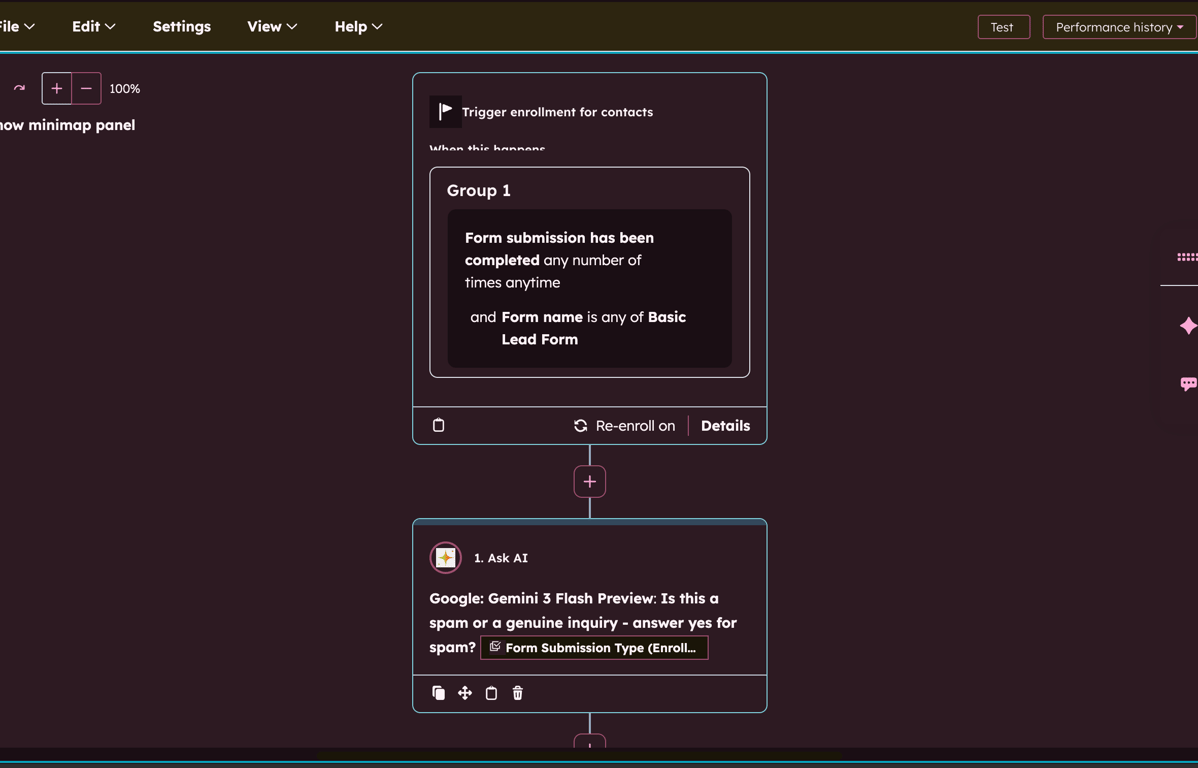Select the Duplicate action icon on Ask AI

click(438, 693)
